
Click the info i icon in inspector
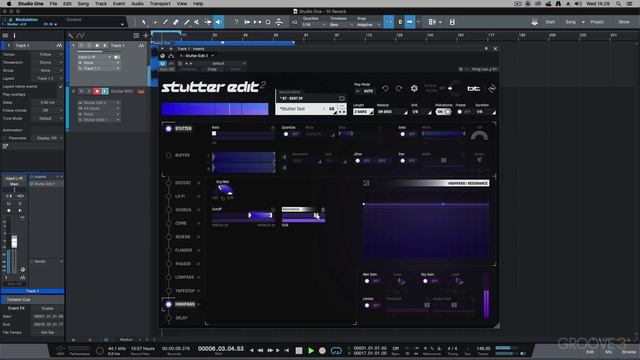click(14, 36)
